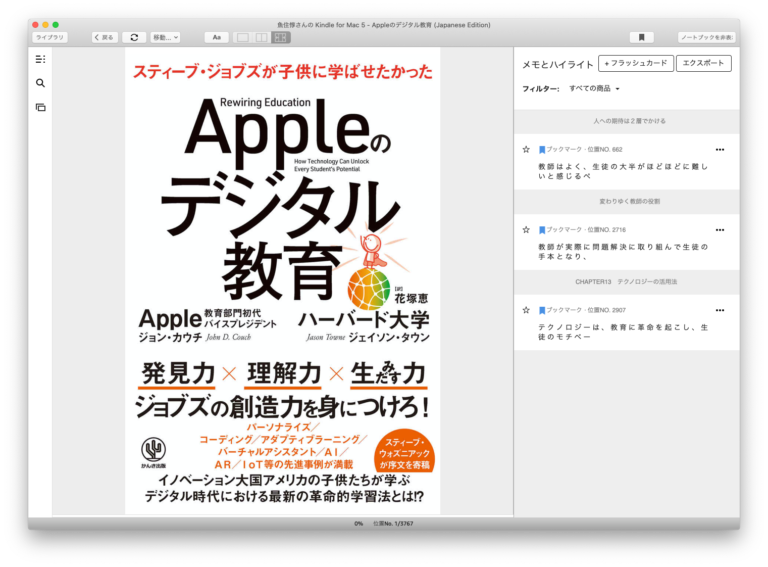
Task: Hide the notebook with ノートブックを非表示
Action: tap(706, 37)
